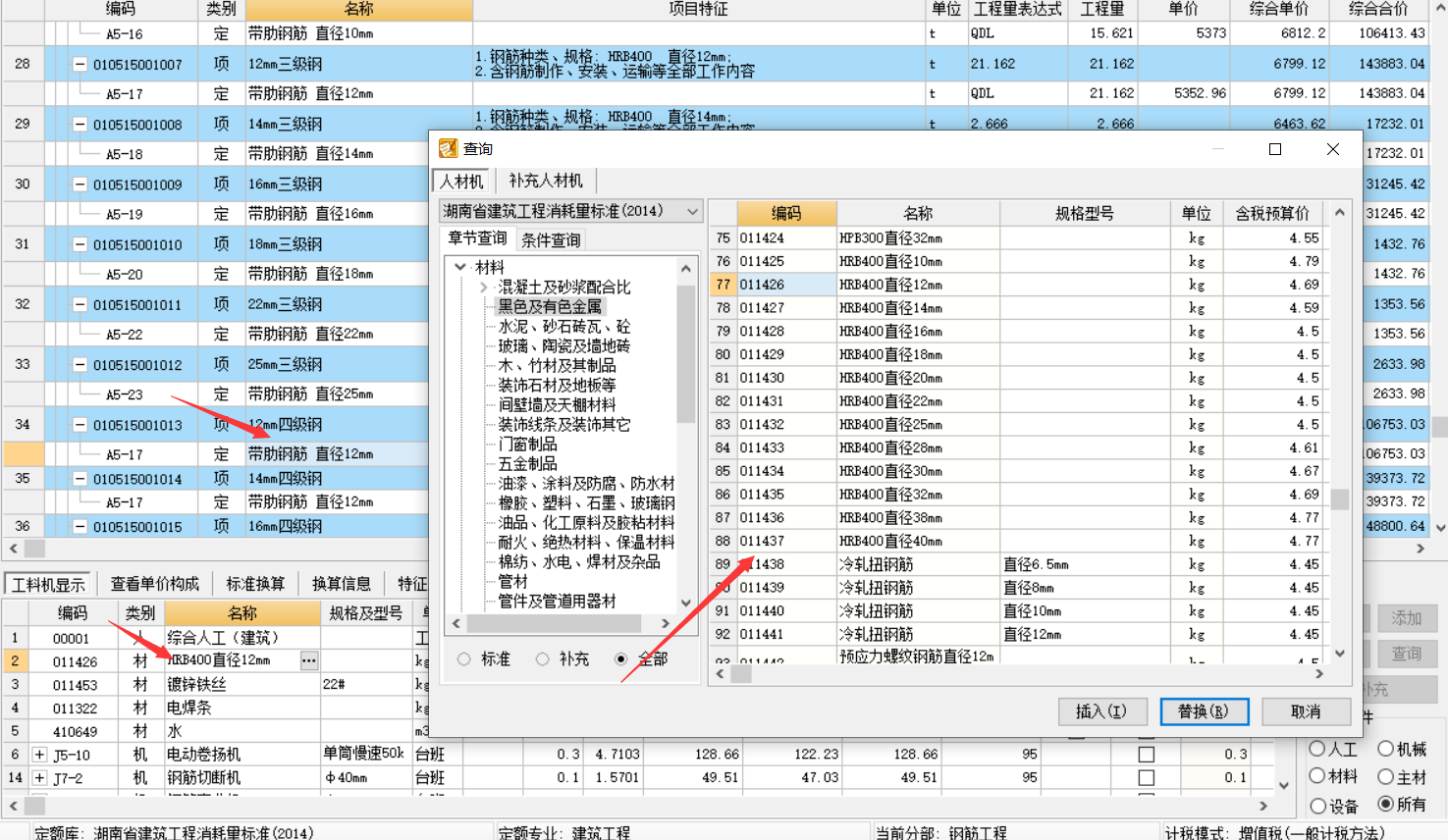Expand the J7-2 钢筋切断机 row

[x=39, y=777]
